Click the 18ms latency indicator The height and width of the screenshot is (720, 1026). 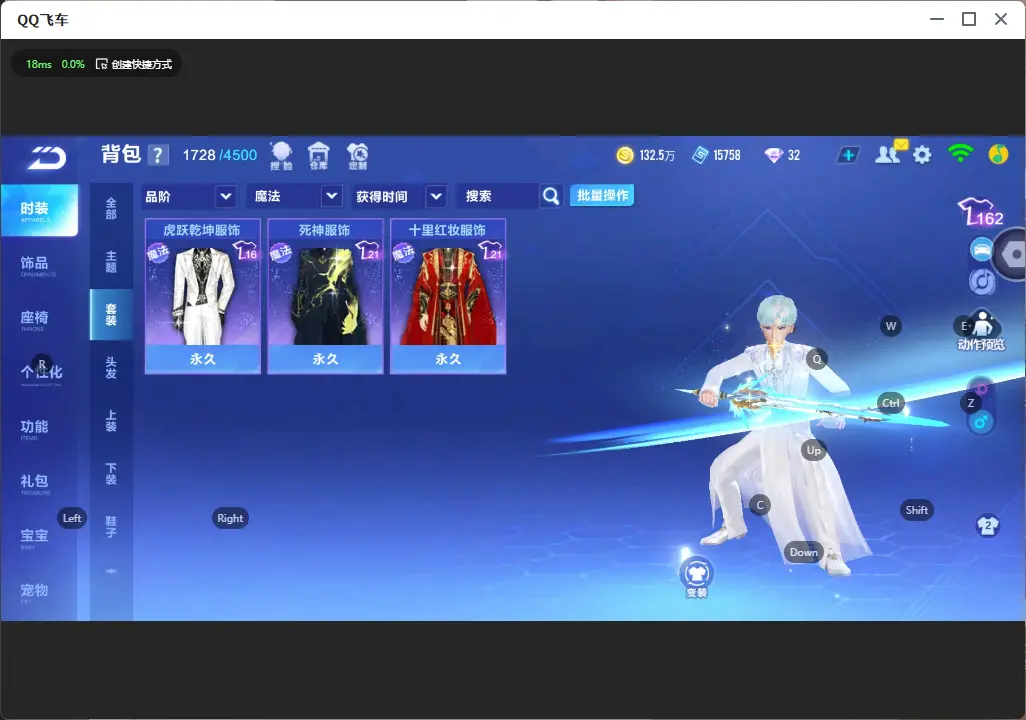click(x=39, y=64)
